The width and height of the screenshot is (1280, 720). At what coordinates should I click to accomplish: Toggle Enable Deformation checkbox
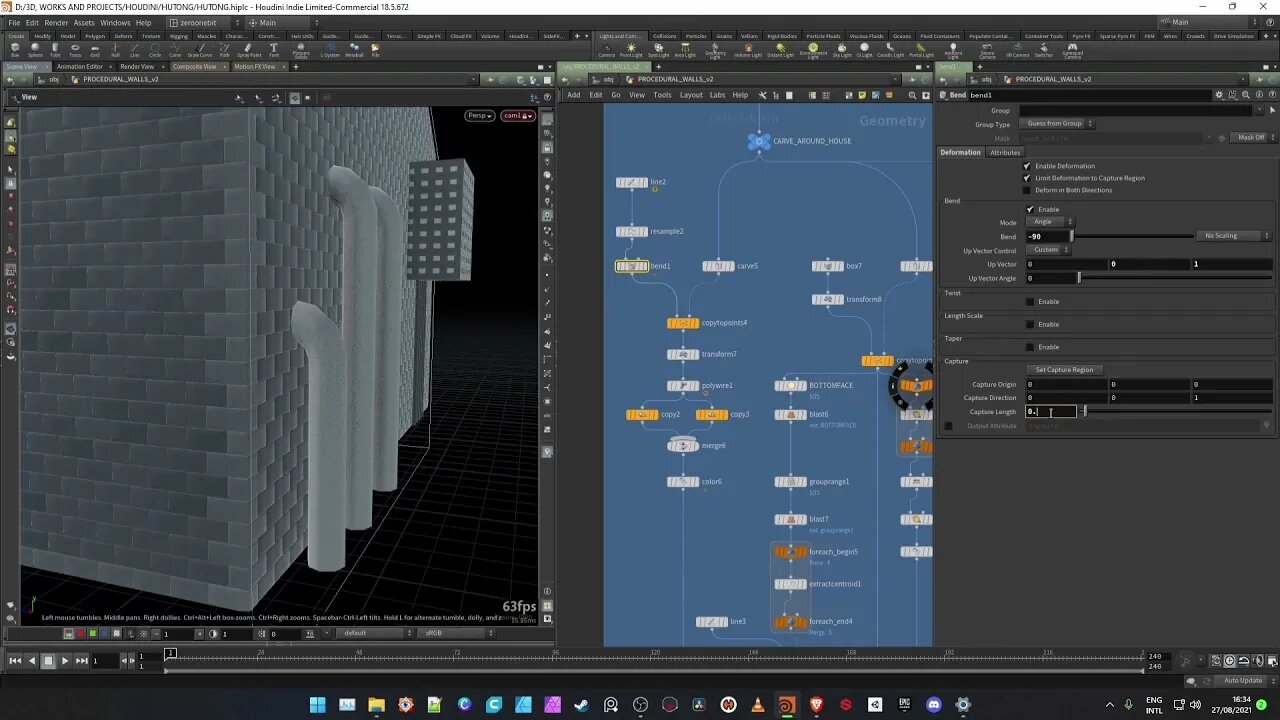[x=1027, y=166]
